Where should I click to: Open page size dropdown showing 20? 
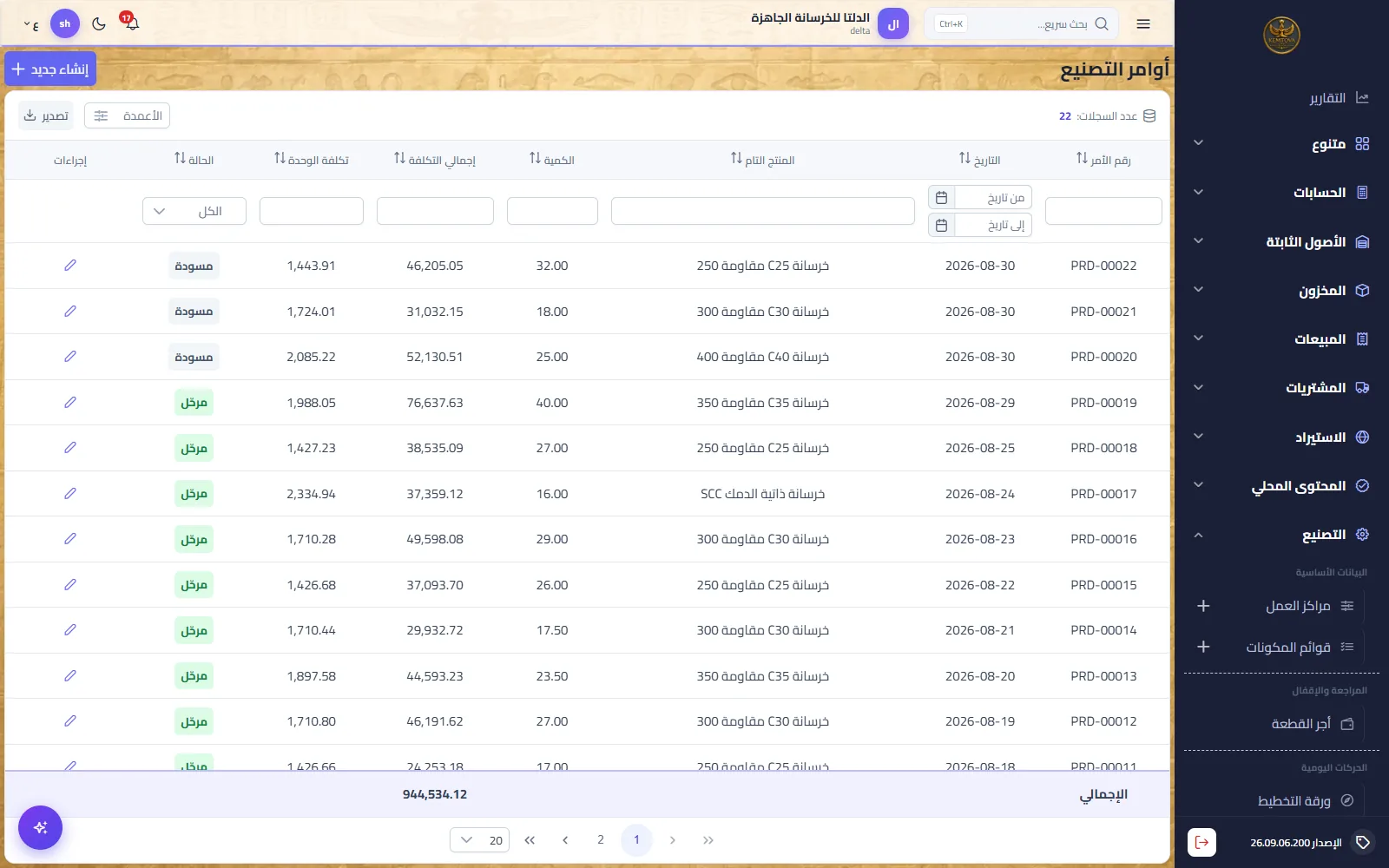pyautogui.click(x=479, y=839)
